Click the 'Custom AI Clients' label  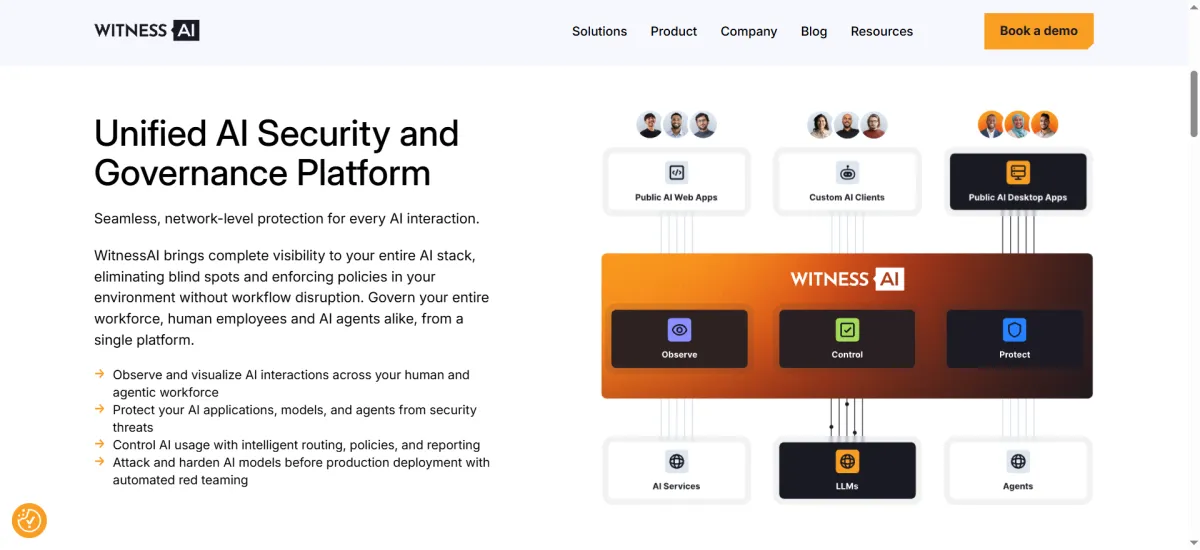[x=847, y=197]
